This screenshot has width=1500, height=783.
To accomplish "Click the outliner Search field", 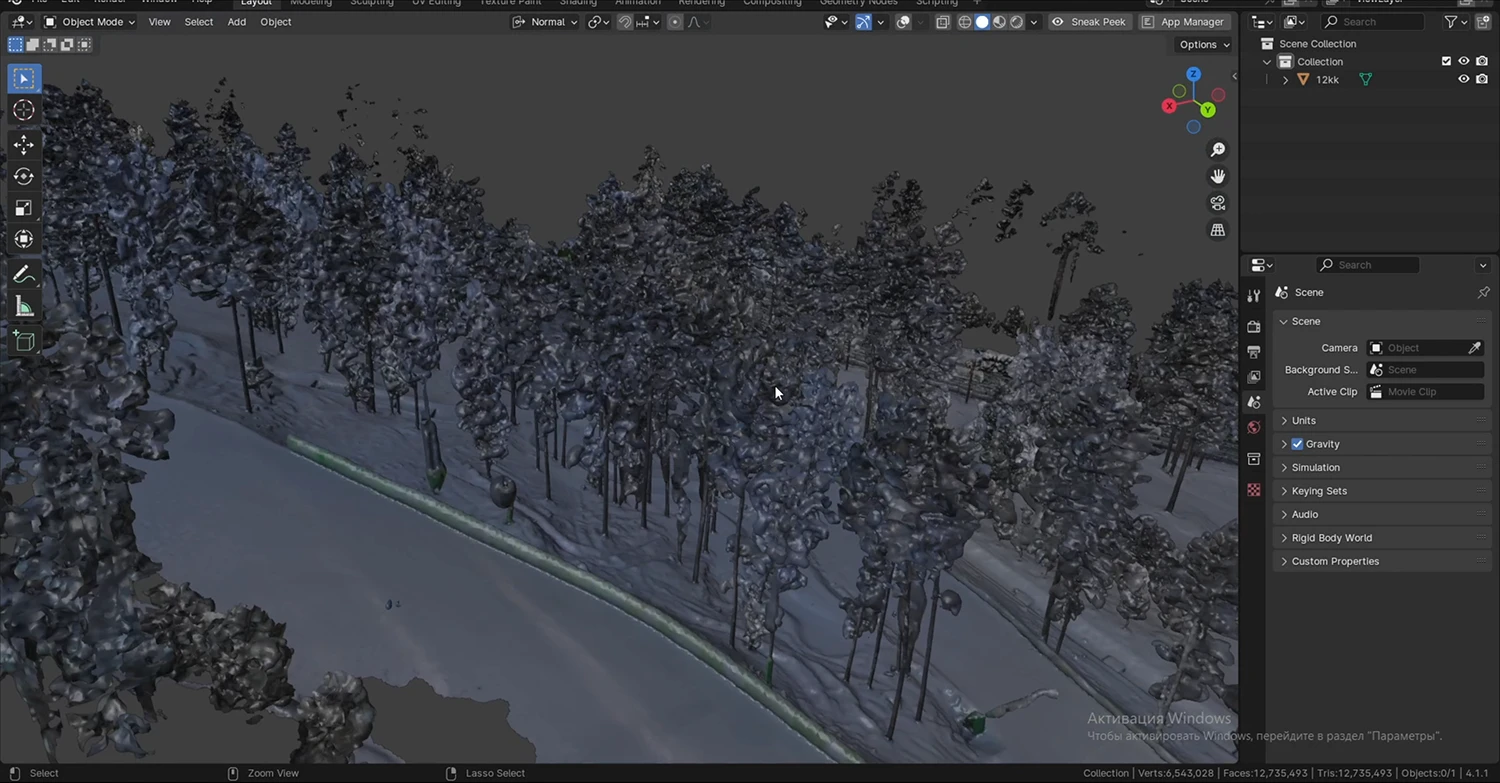I will pyautogui.click(x=1372, y=22).
